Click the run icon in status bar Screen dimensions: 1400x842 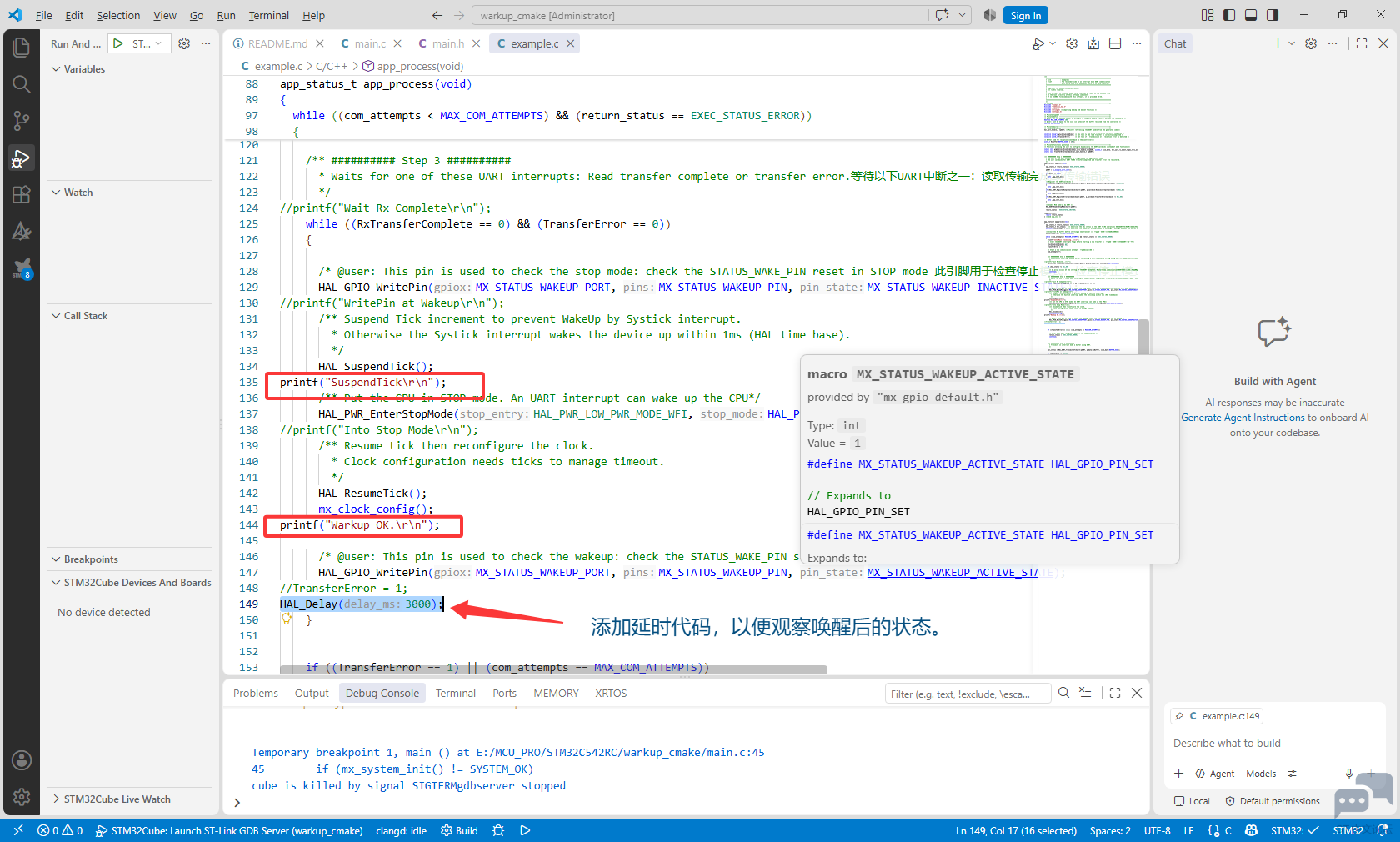(525, 830)
